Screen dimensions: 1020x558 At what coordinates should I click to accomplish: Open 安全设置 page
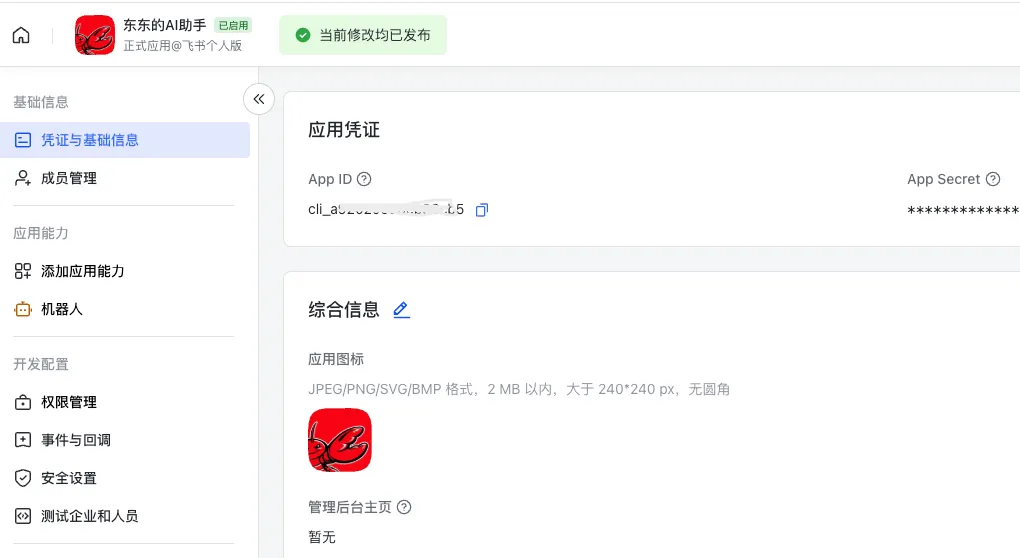click(x=125, y=478)
